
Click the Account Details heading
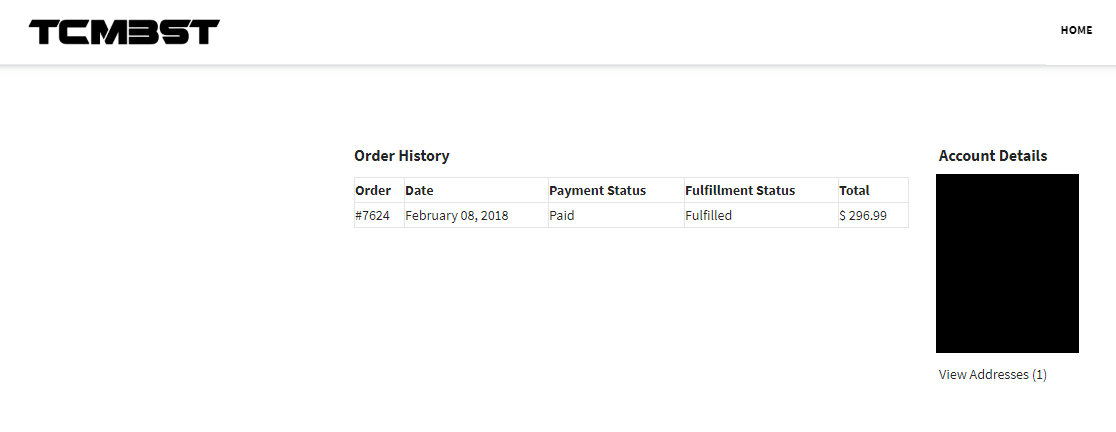click(x=993, y=156)
